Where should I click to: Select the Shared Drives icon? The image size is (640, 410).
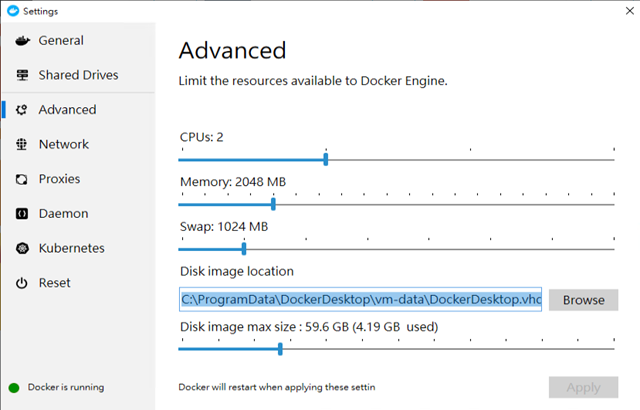click(x=22, y=75)
